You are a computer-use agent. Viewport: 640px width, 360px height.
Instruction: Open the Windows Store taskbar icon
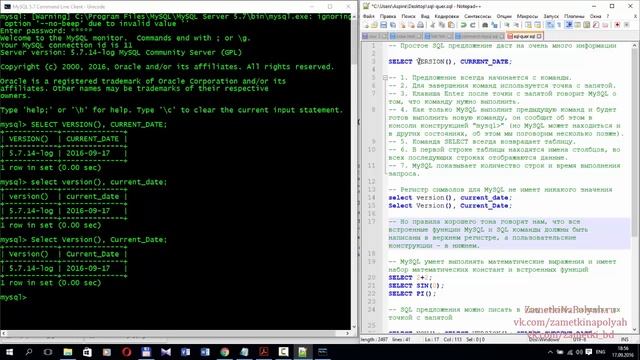tap(87, 352)
